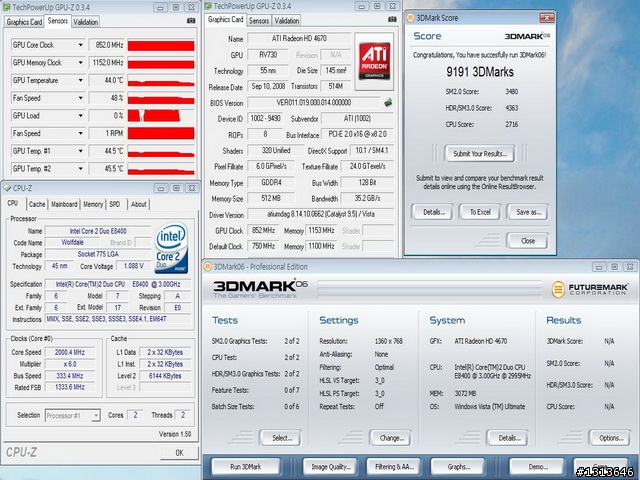Click the Code Name value Wolfdale
The height and width of the screenshot is (480, 640).
tap(72, 242)
